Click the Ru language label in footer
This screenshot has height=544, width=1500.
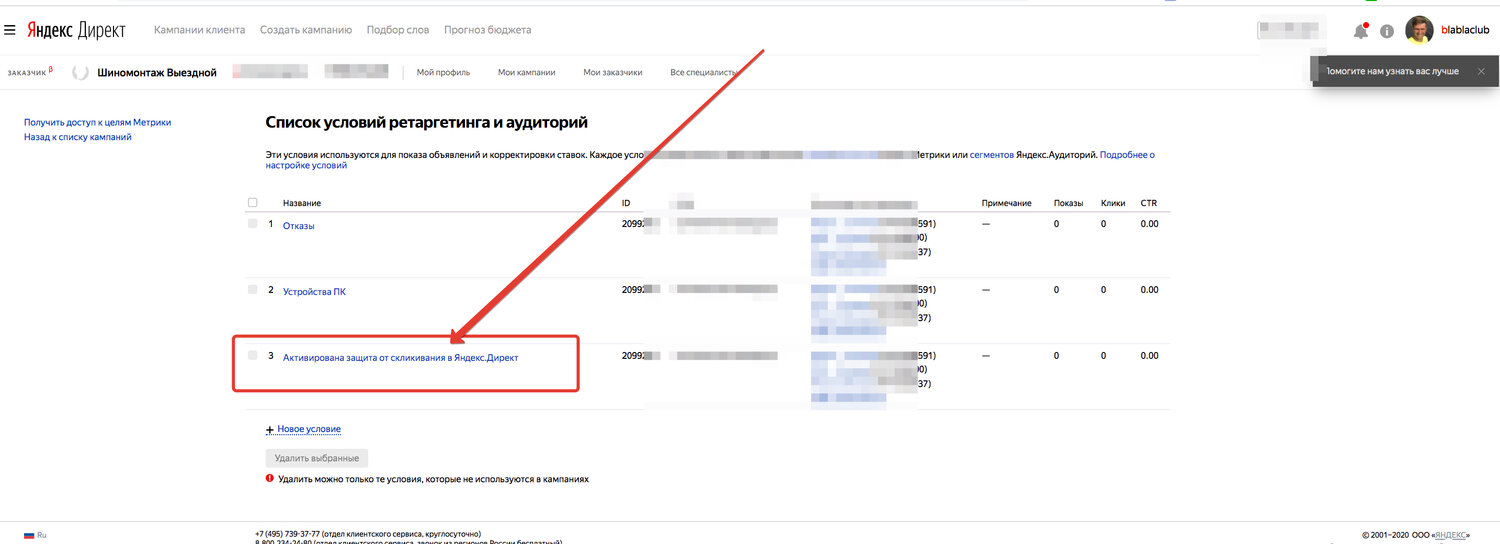[x=42, y=535]
